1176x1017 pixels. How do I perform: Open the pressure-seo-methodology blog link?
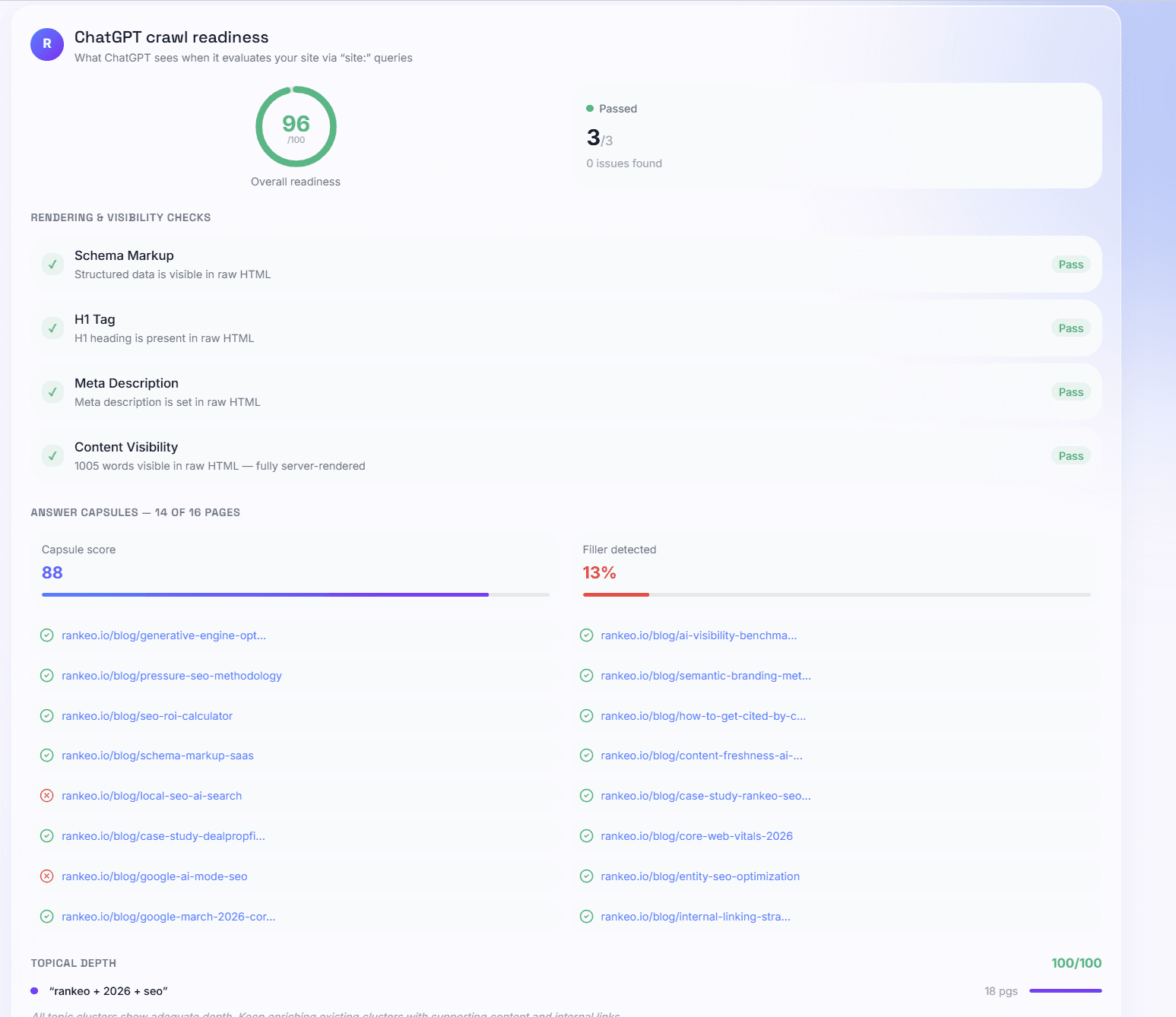click(x=172, y=676)
